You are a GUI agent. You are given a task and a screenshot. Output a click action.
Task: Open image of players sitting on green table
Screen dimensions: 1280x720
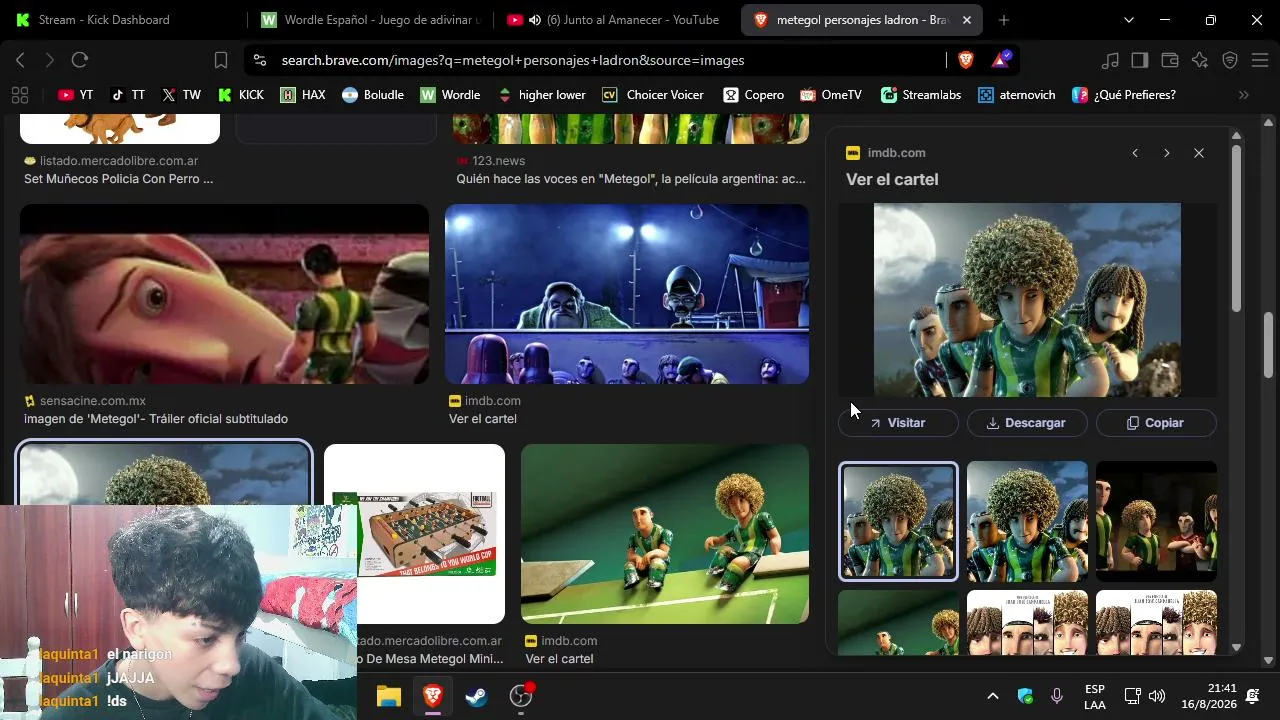tap(665, 534)
